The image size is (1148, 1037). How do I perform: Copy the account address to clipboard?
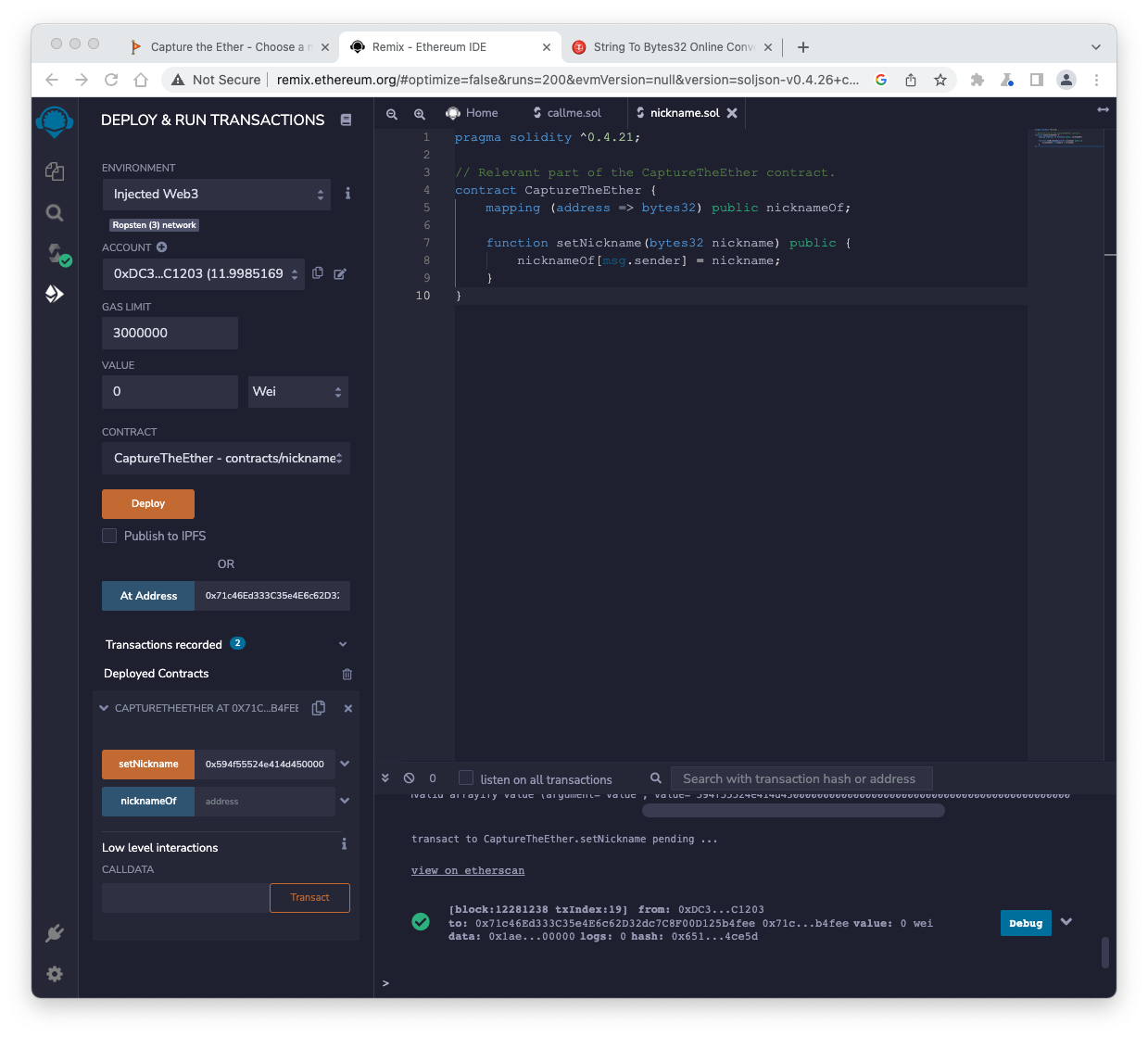tap(318, 273)
